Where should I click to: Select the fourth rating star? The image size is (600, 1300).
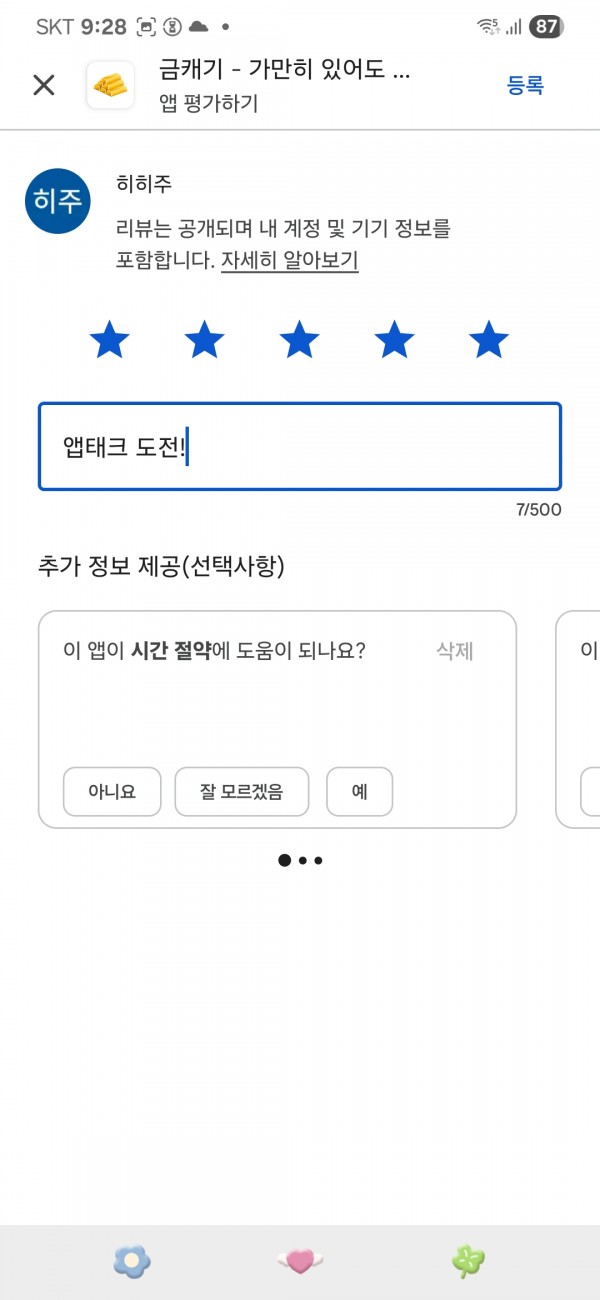tap(394, 340)
